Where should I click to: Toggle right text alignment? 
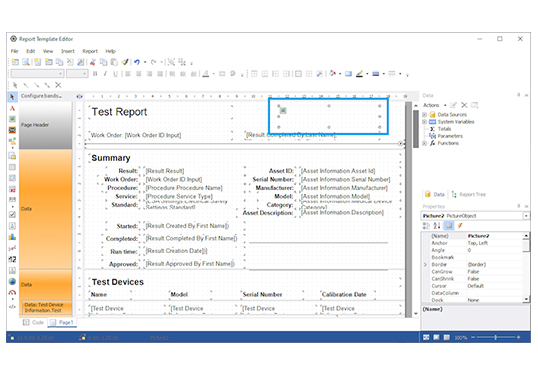[150, 73]
